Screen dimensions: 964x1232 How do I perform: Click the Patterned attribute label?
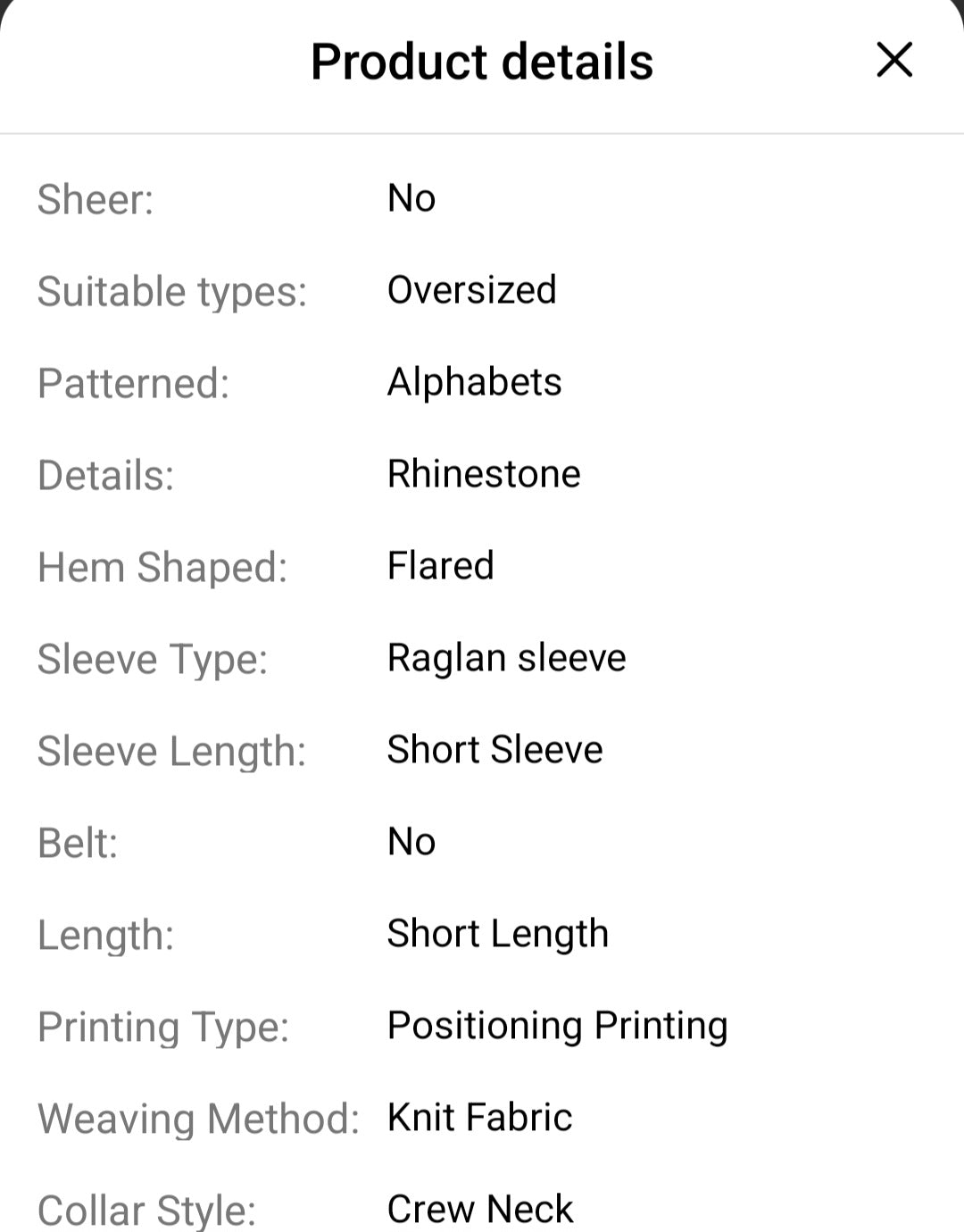pyautogui.click(x=134, y=382)
